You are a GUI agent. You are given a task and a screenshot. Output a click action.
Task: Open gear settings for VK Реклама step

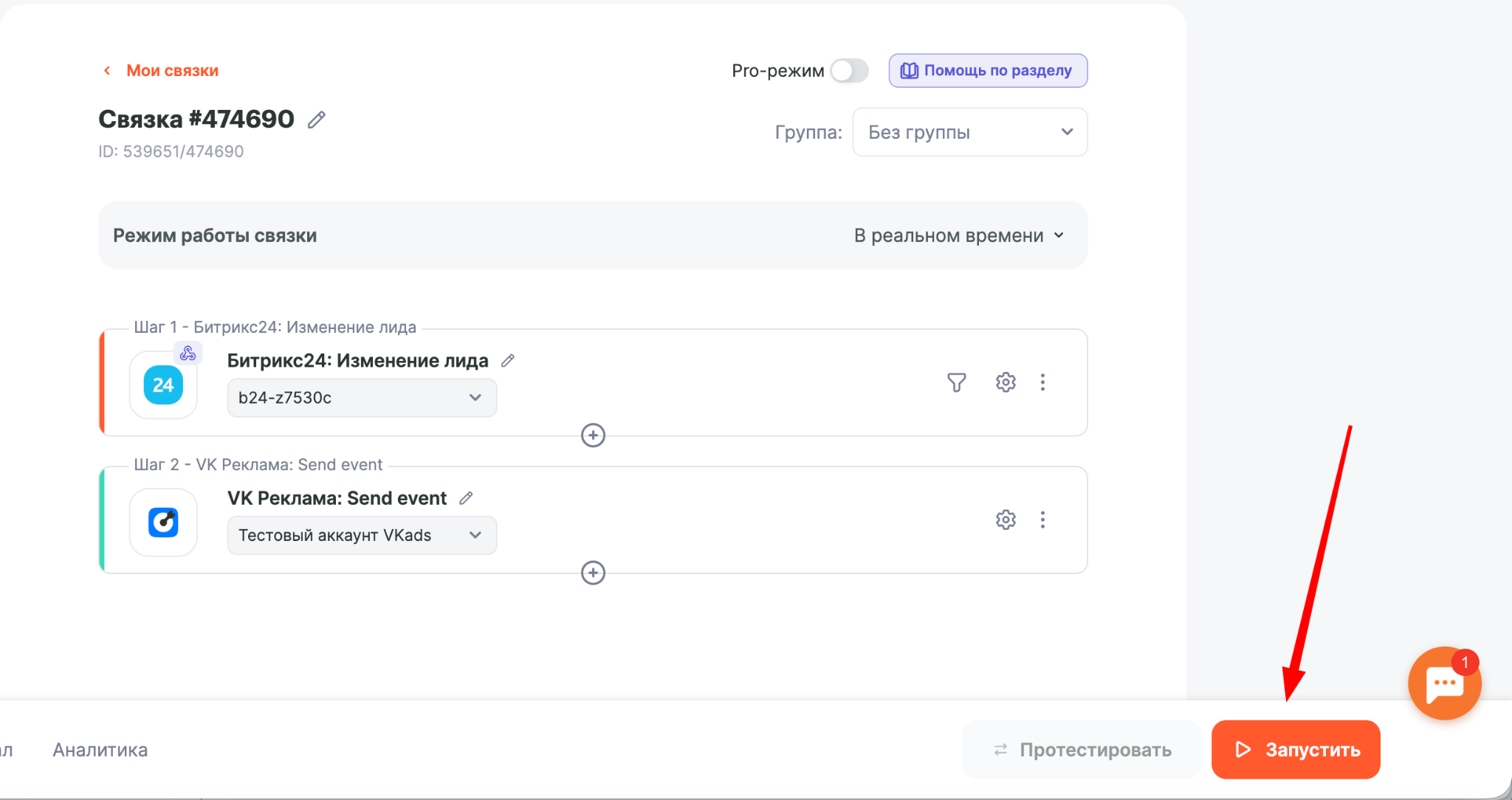pyautogui.click(x=1006, y=520)
